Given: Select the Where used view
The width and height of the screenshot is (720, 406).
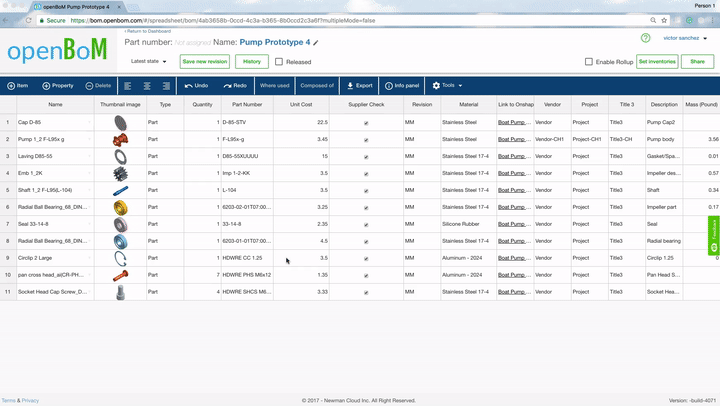Looking at the screenshot, I should [274, 86].
